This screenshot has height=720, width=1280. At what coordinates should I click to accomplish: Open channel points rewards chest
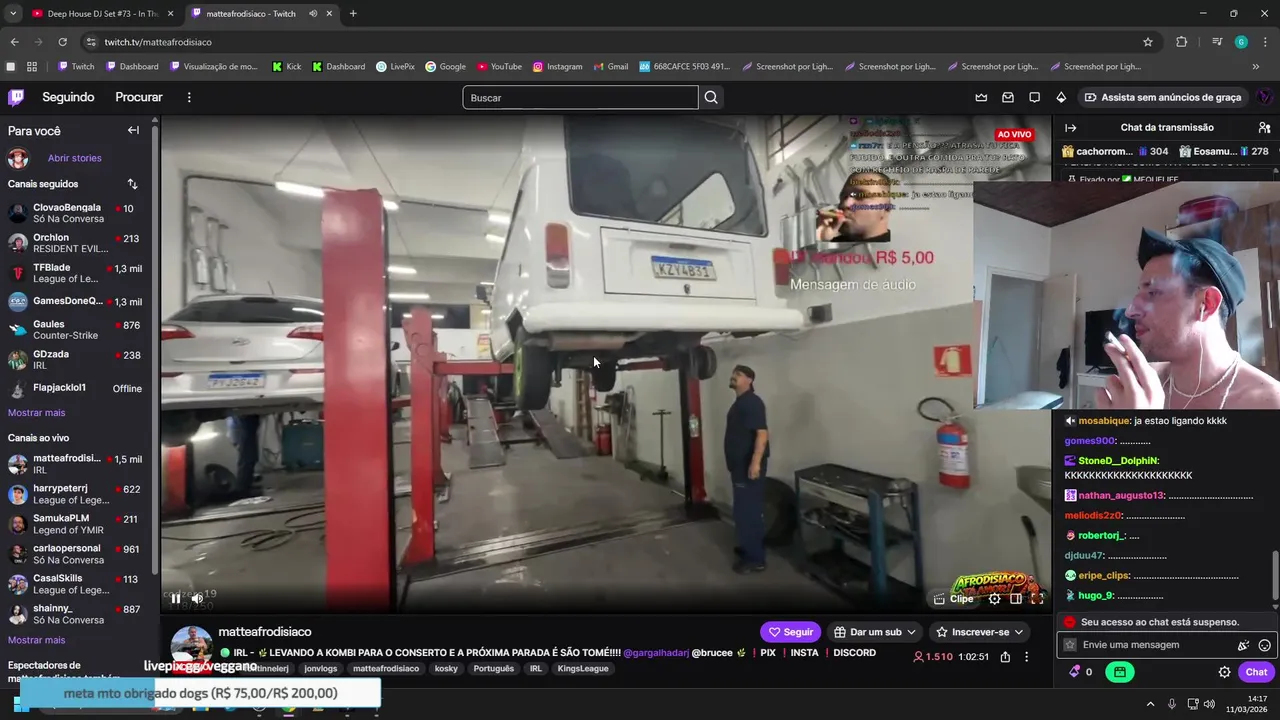[x=1119, y=672]
